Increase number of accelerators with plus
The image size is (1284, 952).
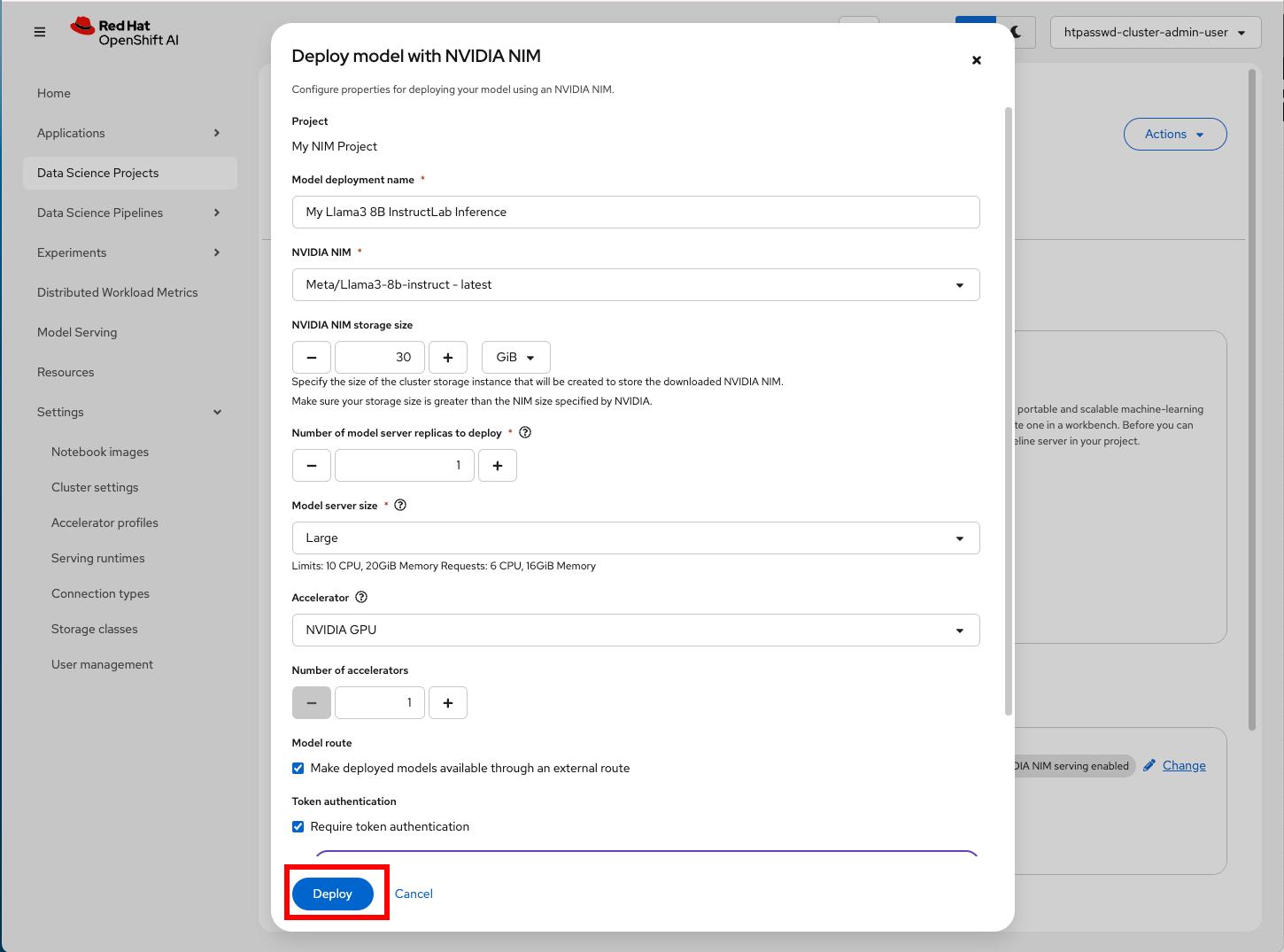448,702
